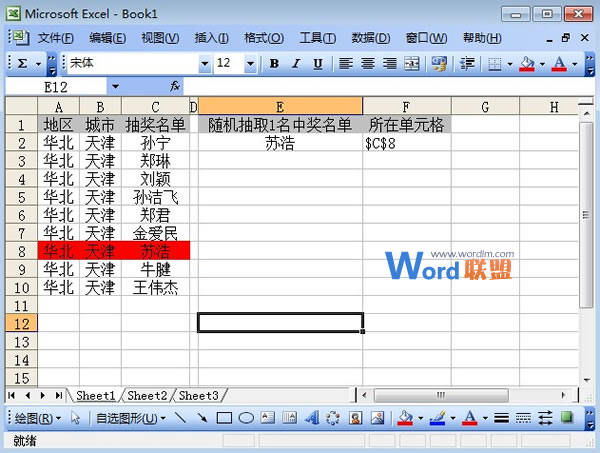Screen dimensions: 600x453
Task: Toggle italic formatting
Action: 296,63
